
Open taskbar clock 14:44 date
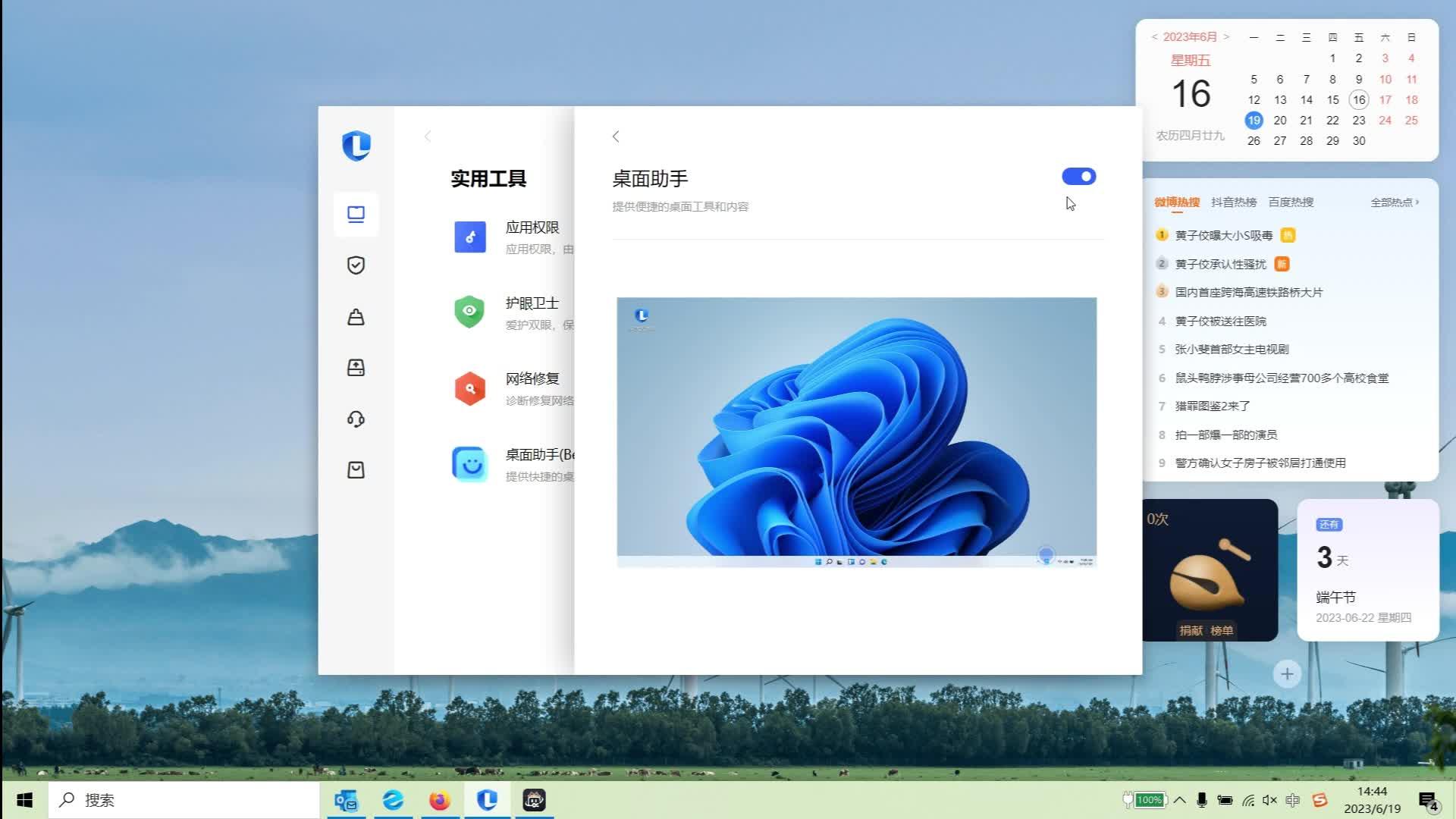tap(1372, 800)
